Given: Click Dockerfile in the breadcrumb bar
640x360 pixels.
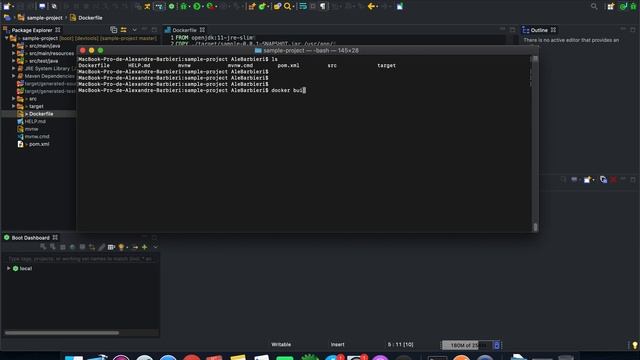Looking at the screenshot, I should coord(90,18).
